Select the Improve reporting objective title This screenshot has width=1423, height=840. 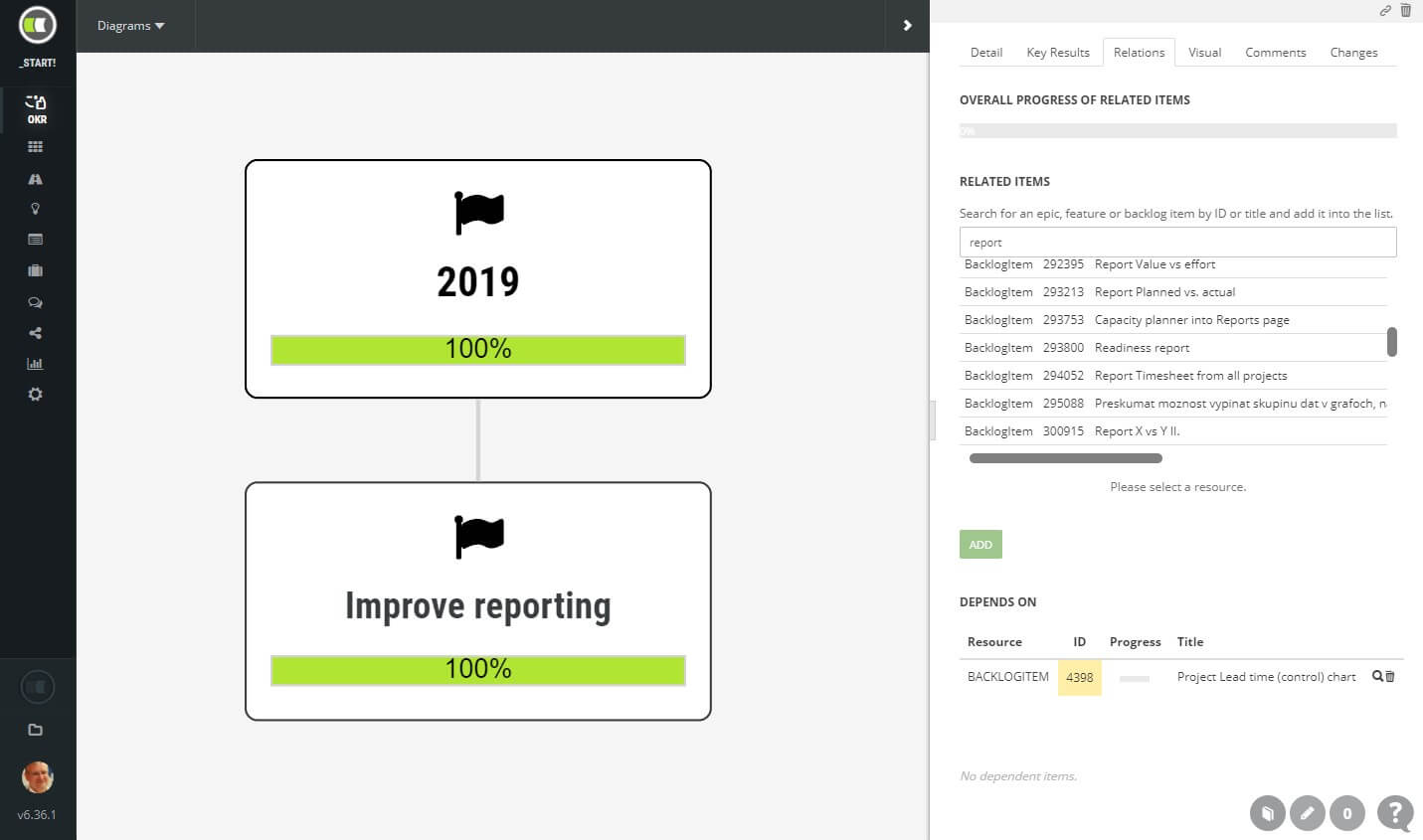[478, 605]
